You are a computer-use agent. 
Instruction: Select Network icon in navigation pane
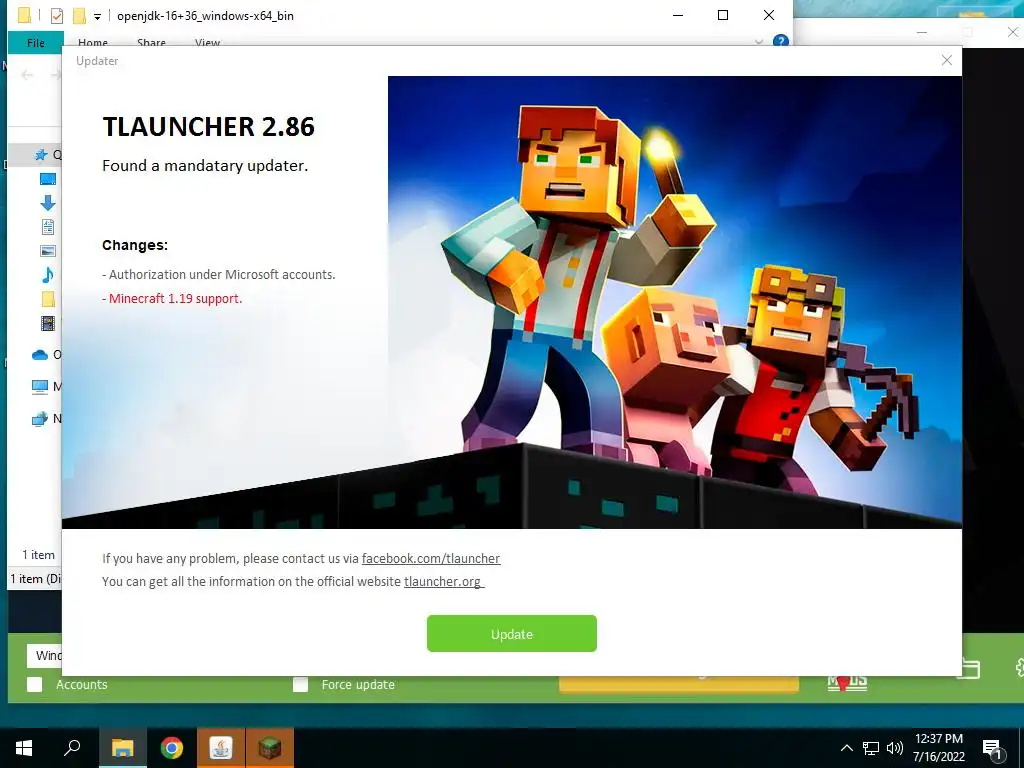40,419
